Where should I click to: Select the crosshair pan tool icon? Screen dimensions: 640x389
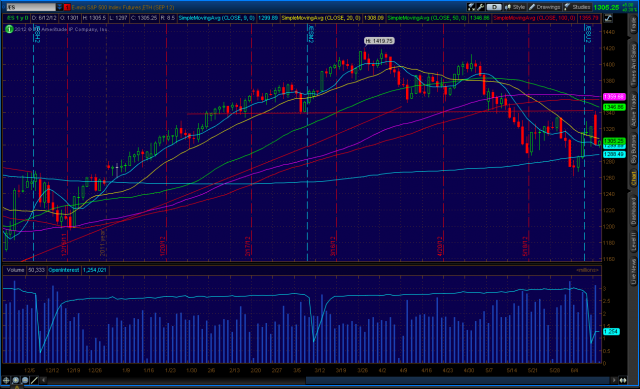tap(6, 380)
